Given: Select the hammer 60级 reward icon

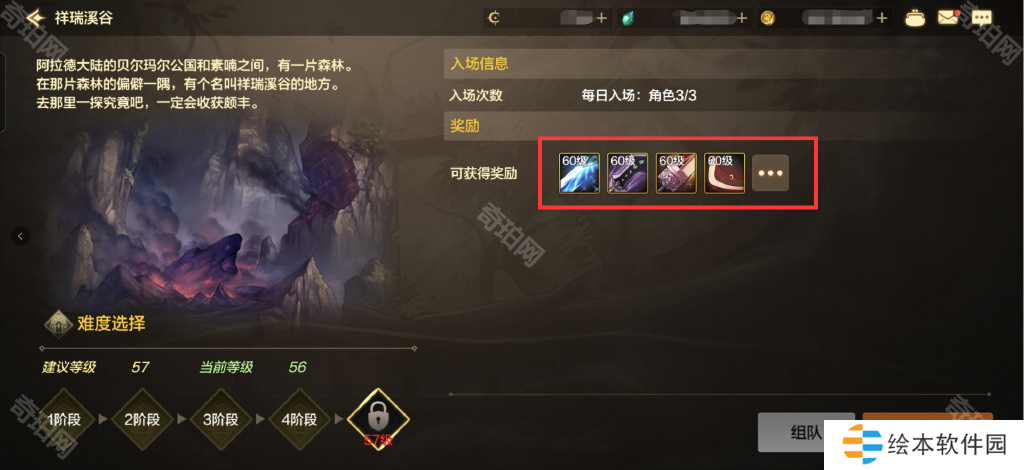Looking at the screenshot, I should click(x=676, y=173).
